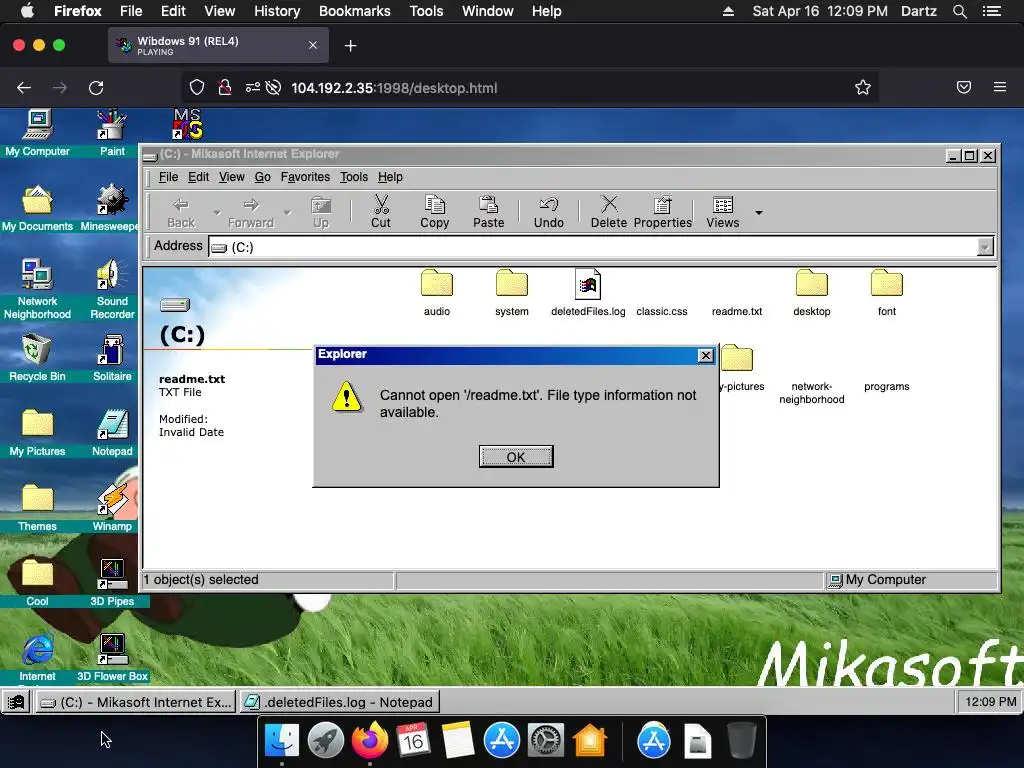This screenshot has width=1024, height=768.
Task: Click the Delete toolbar button
Action: pos(609,212)
